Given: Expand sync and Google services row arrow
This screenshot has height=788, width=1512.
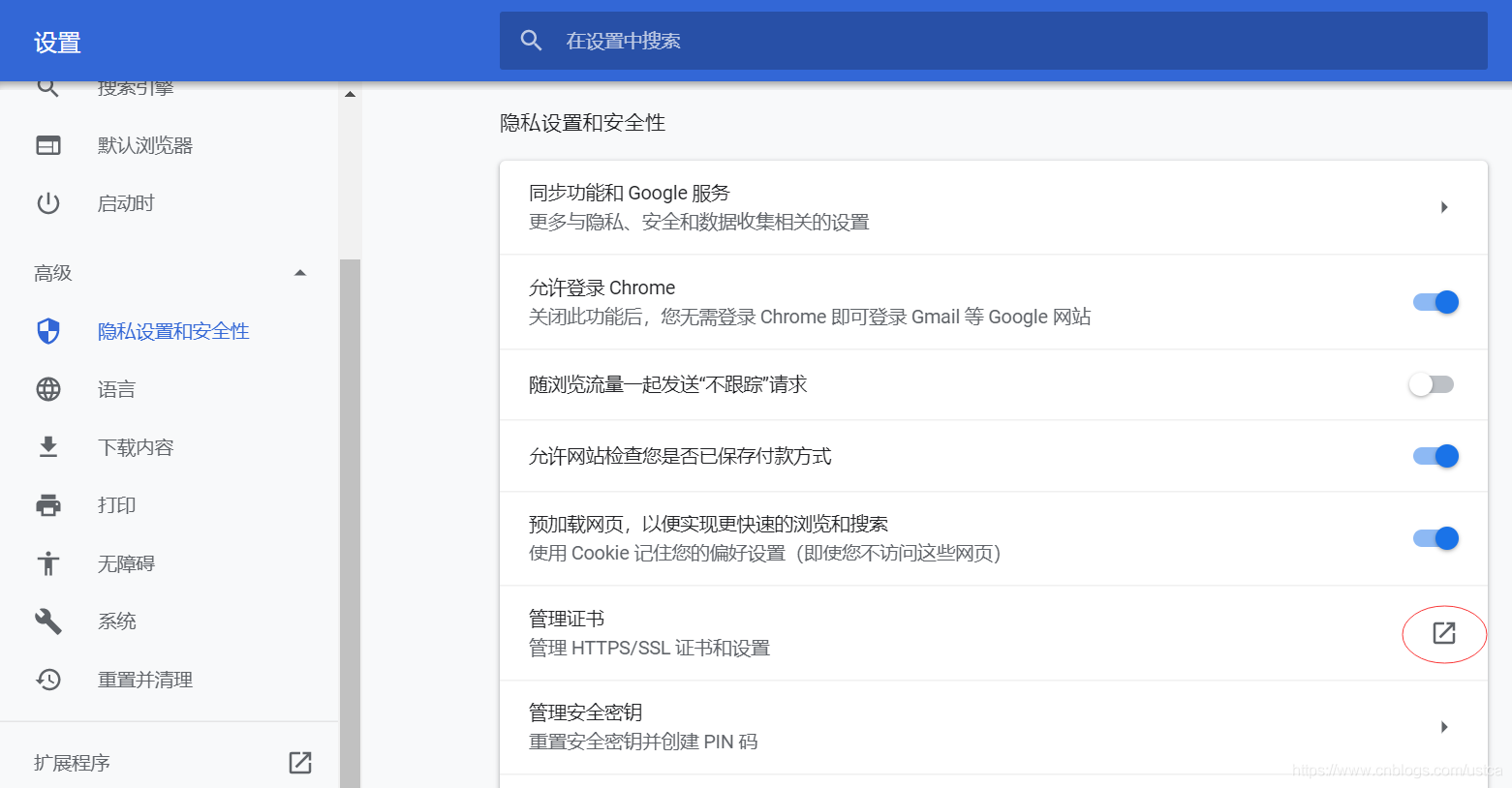Looking at the screenshot, I should [1443, 207].
